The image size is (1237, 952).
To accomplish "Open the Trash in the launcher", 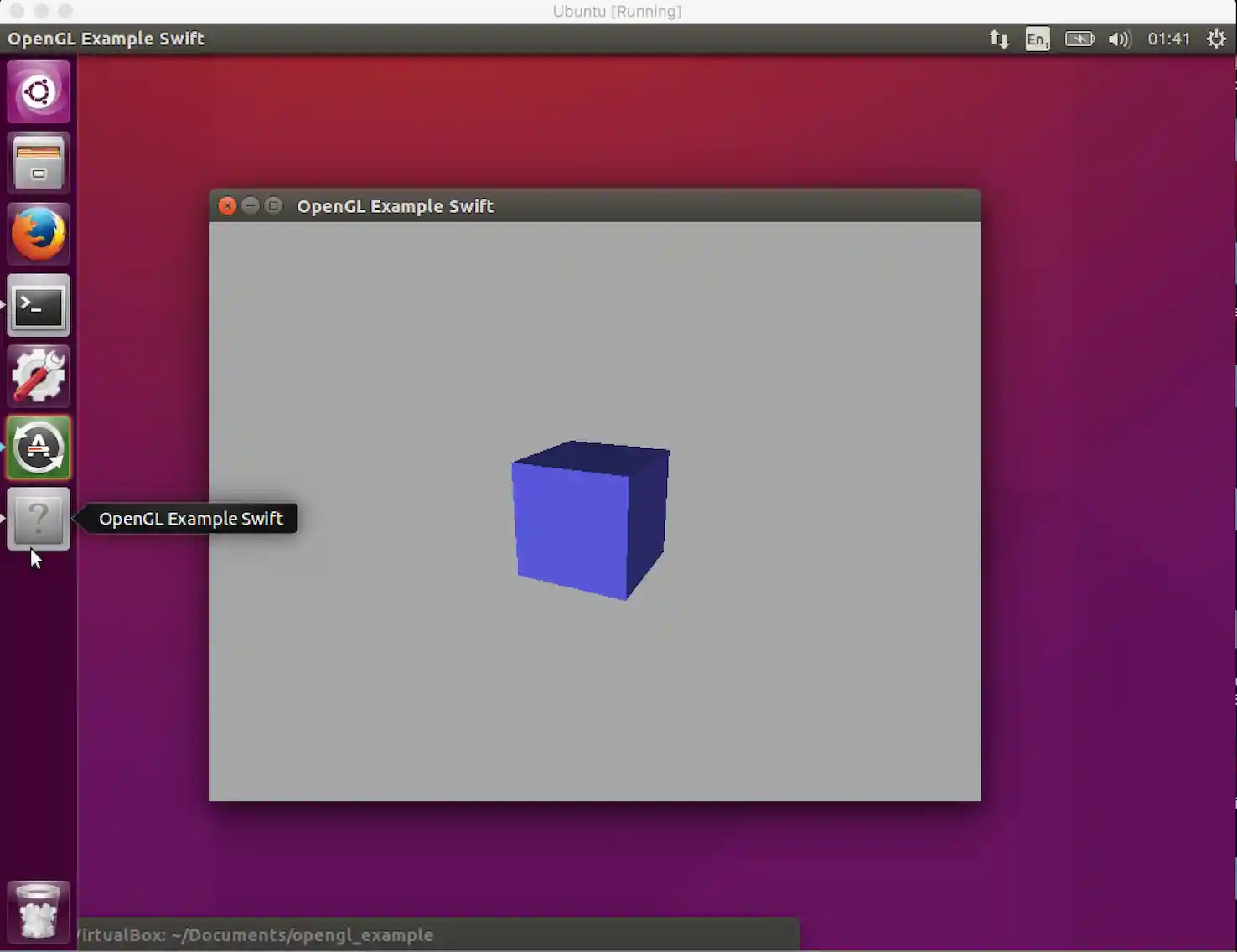I will 39,912.
